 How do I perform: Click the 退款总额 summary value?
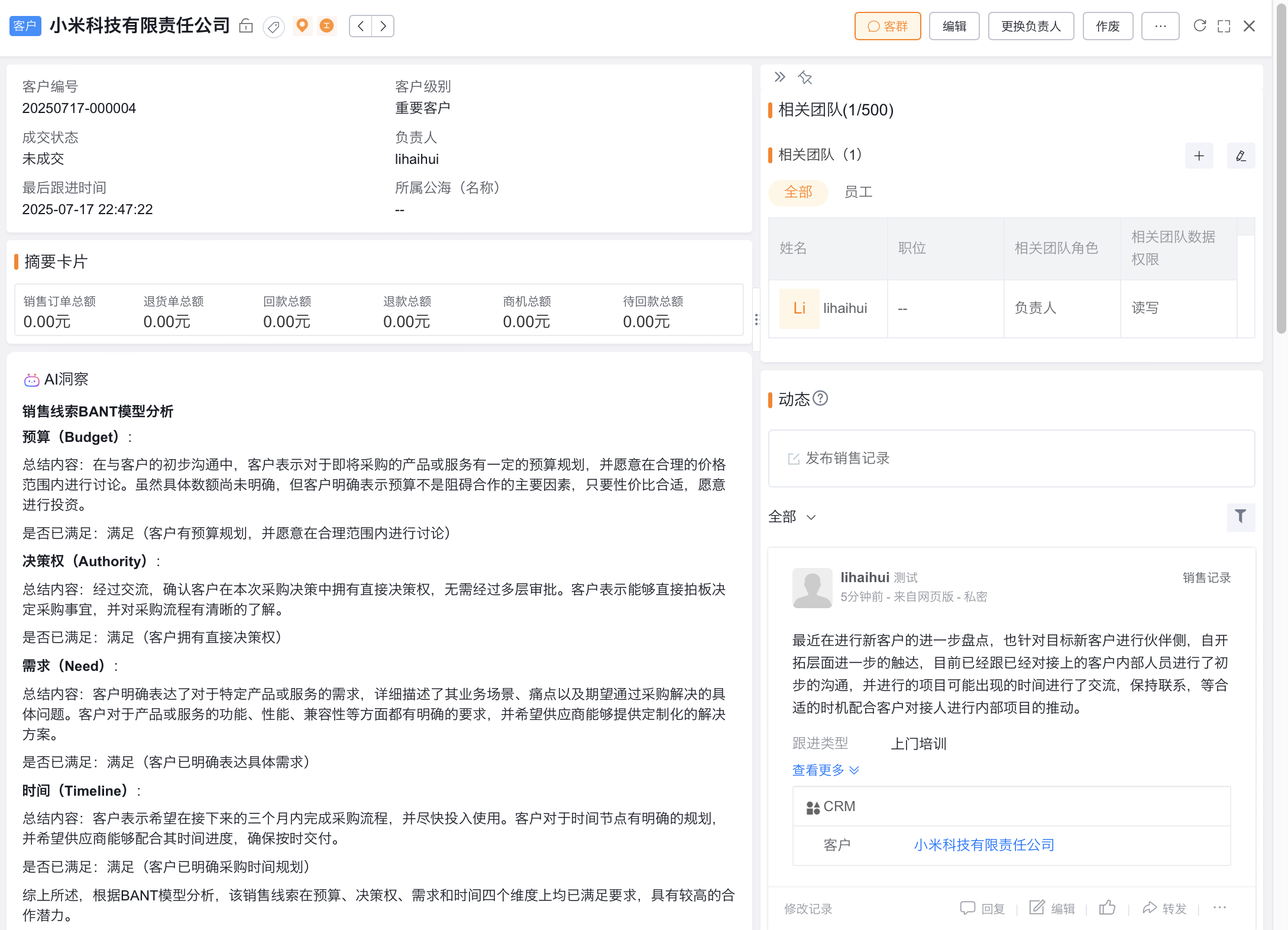[x=406, y=322]
